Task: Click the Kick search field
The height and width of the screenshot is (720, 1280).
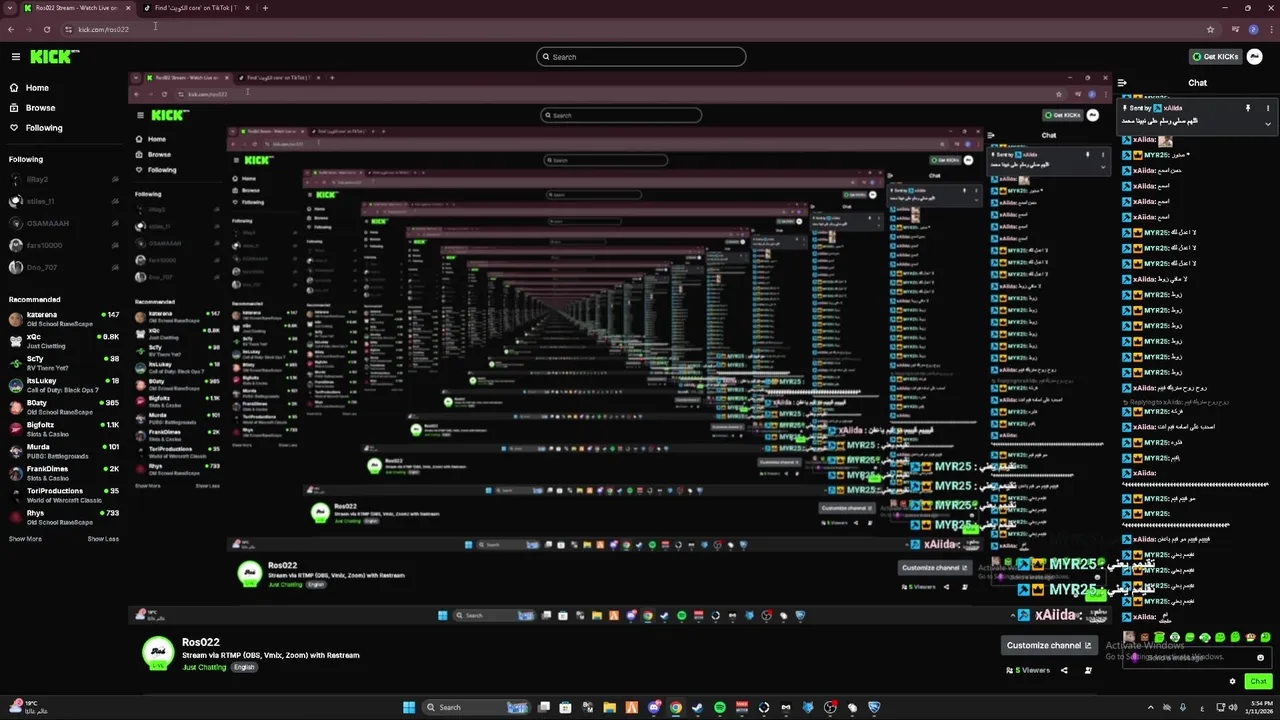Action: click(641, 57)
